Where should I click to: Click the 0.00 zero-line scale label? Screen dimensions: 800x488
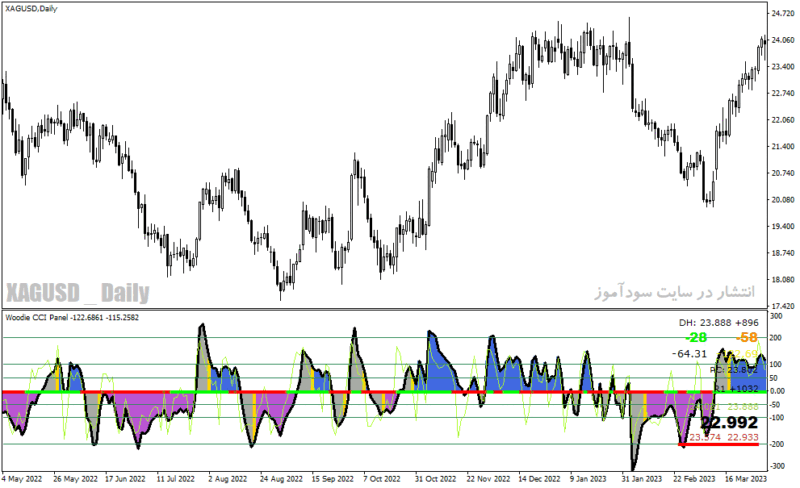point(778,391)
